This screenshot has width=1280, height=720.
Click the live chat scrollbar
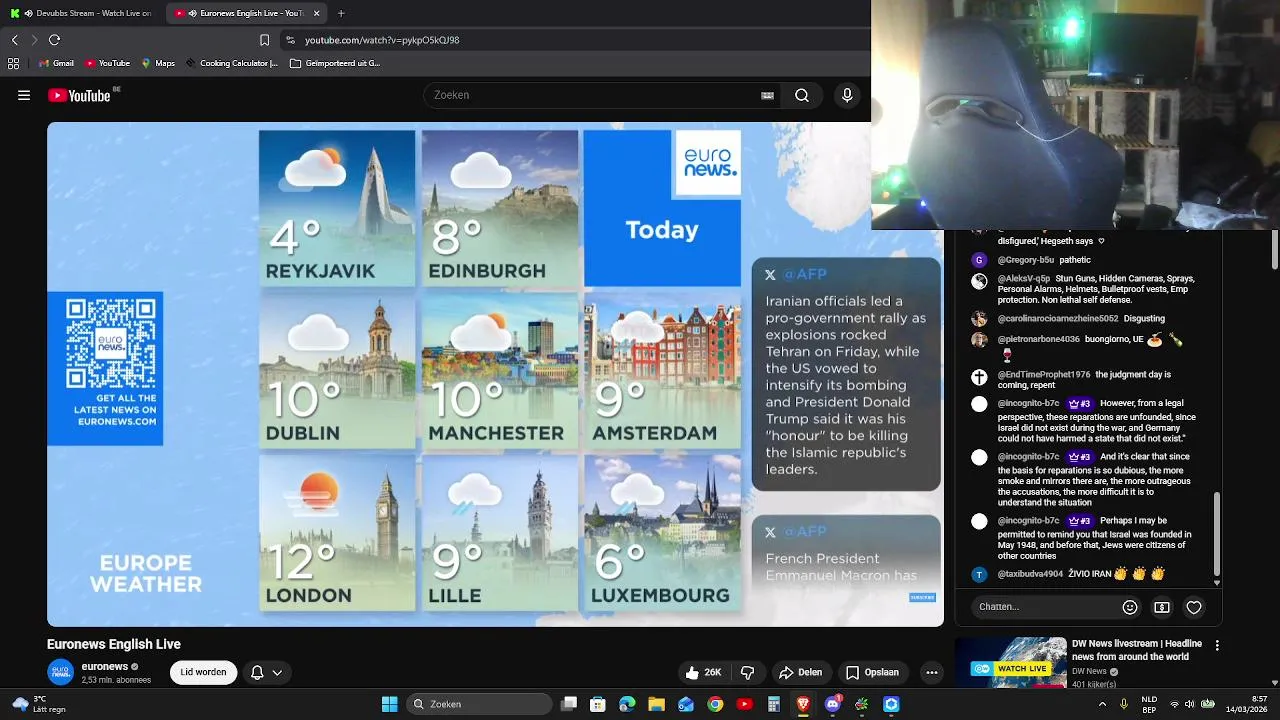(x=1217, y=535)
